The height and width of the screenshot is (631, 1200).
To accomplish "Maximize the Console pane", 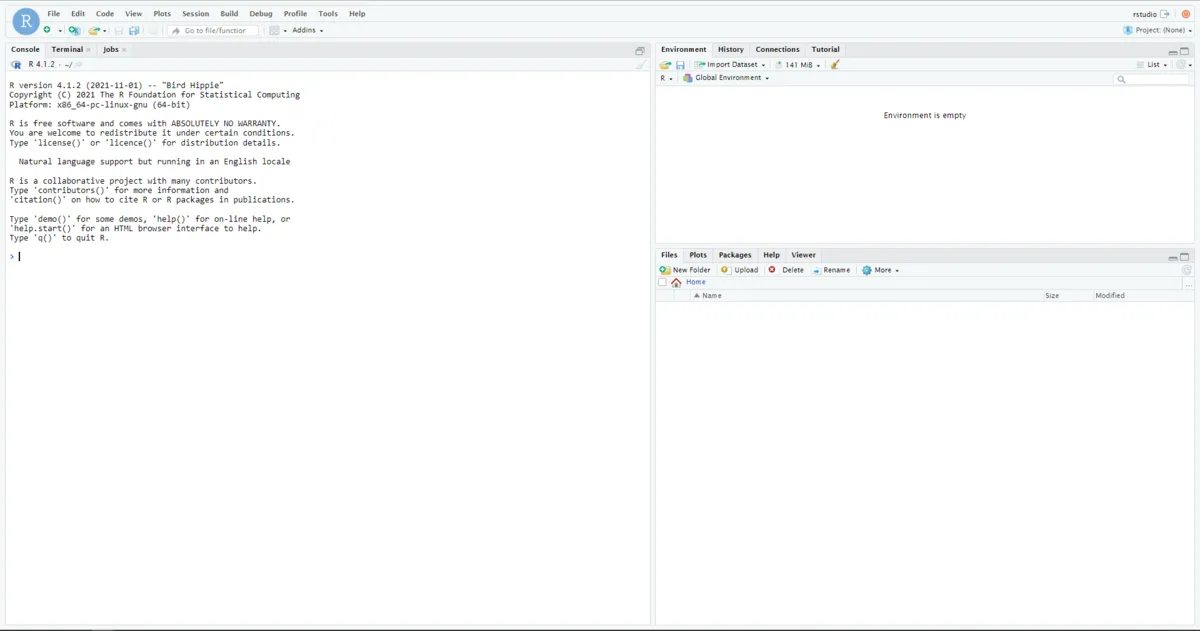I will 640,50.
